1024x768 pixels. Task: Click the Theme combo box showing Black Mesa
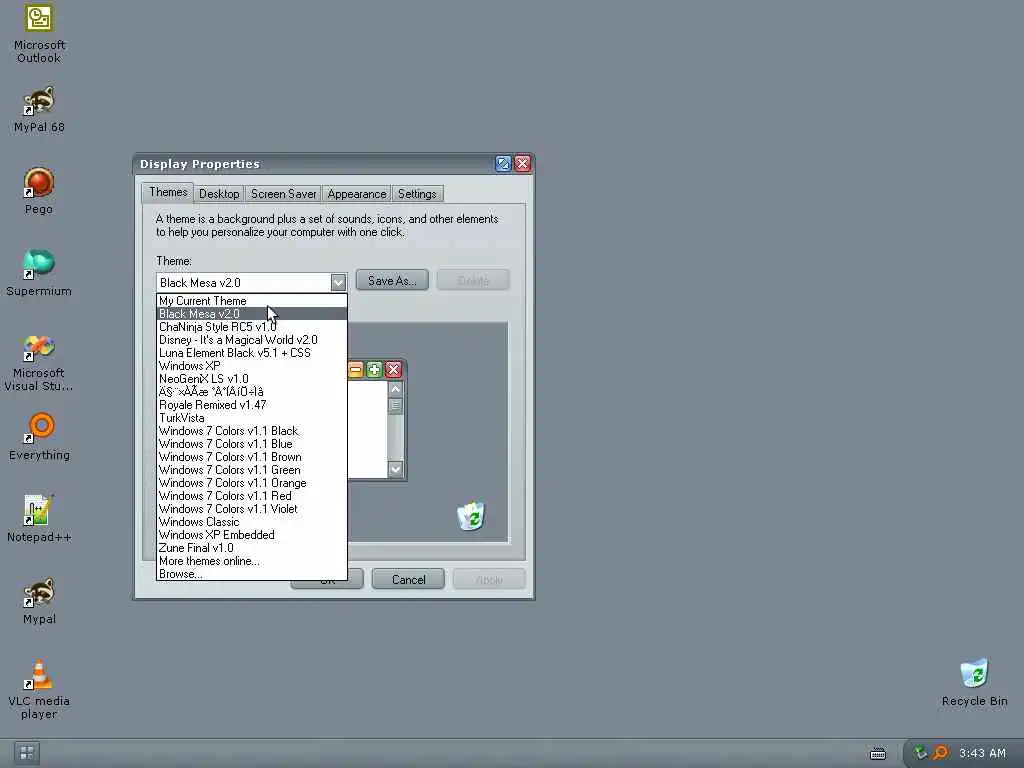(x=251, y=283)
